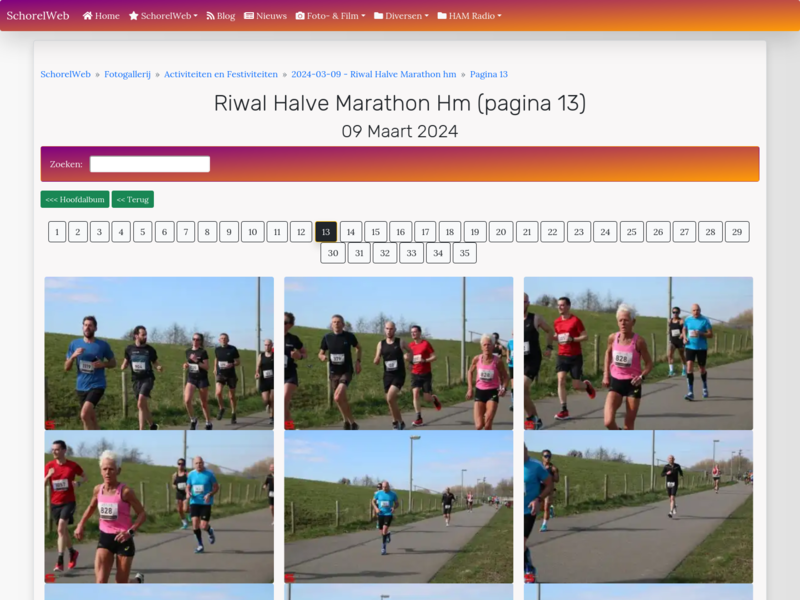
Task: Go to gallery page 30
Action: [x=333, y=253]
